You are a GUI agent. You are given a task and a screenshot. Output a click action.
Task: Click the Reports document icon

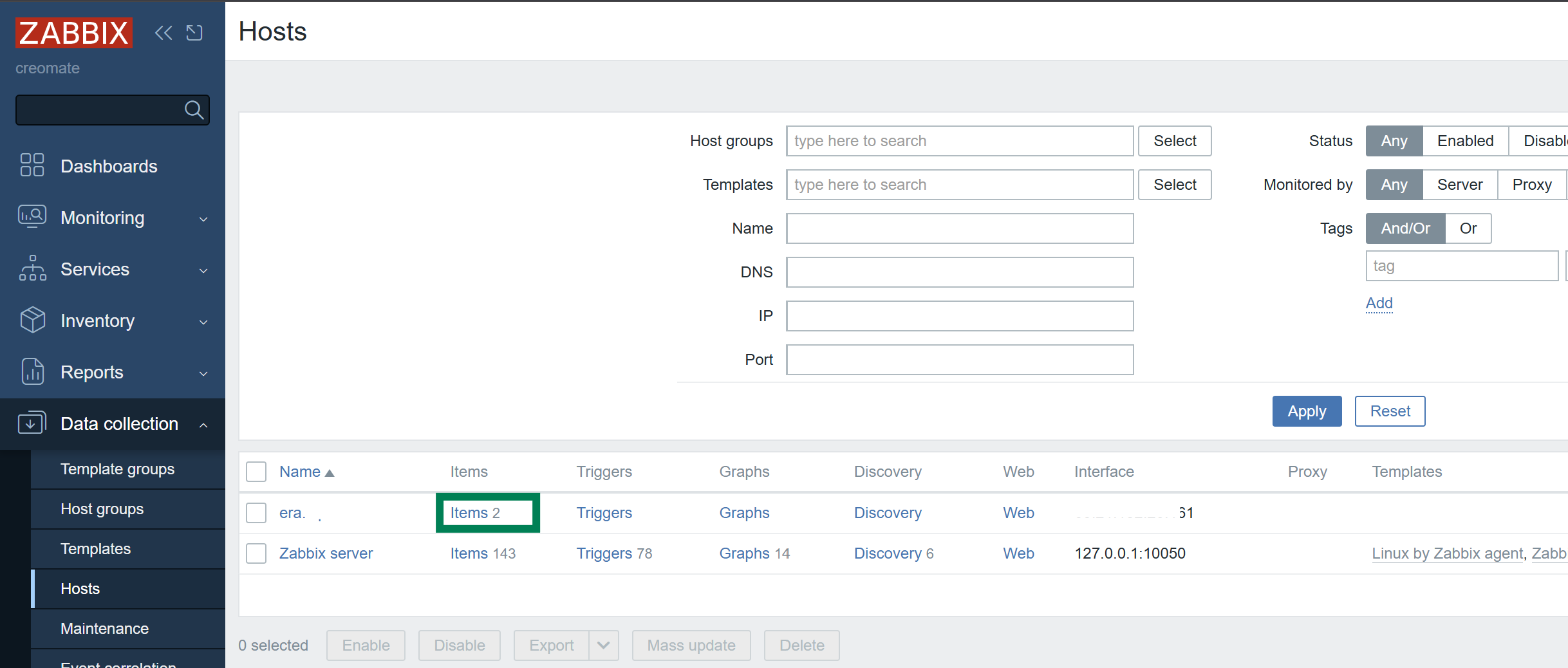32,371
